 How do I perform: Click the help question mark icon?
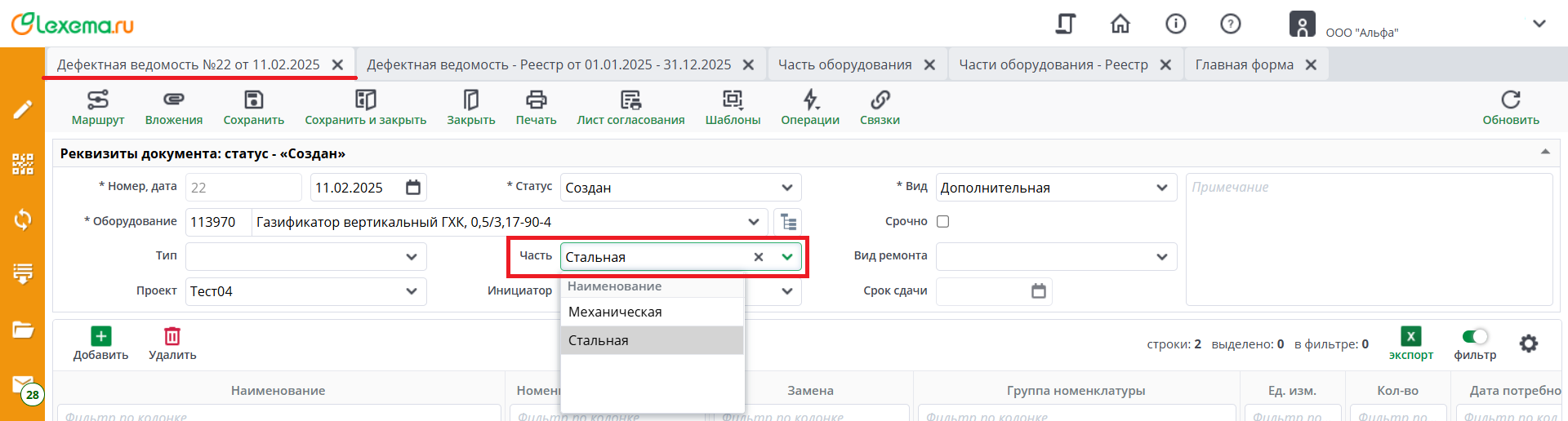1231,24
